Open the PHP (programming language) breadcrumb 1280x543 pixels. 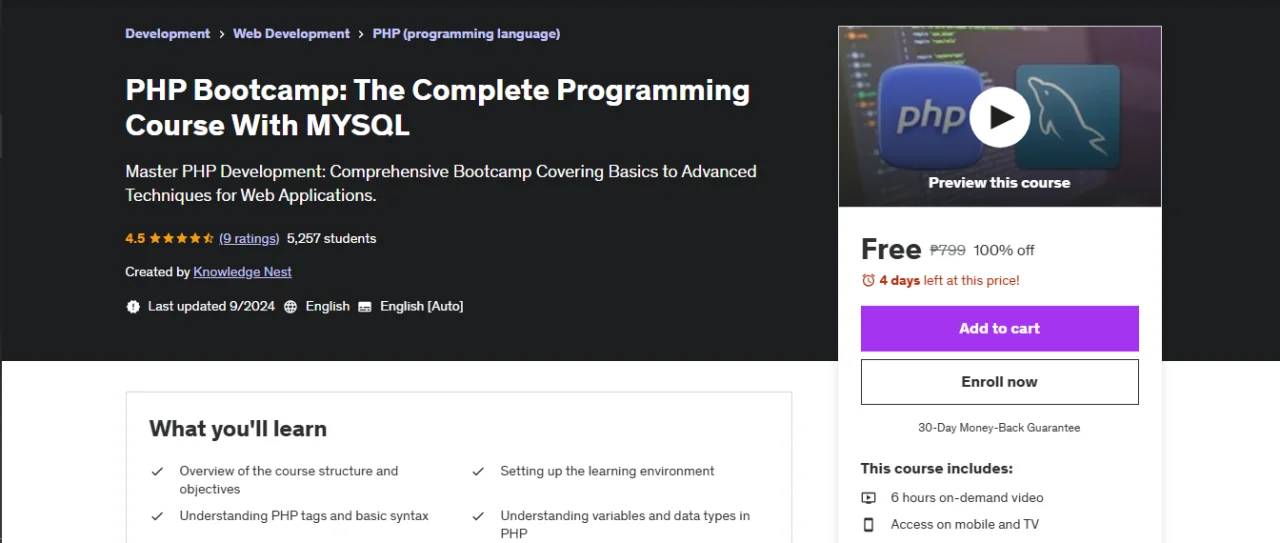coord(466,34)
